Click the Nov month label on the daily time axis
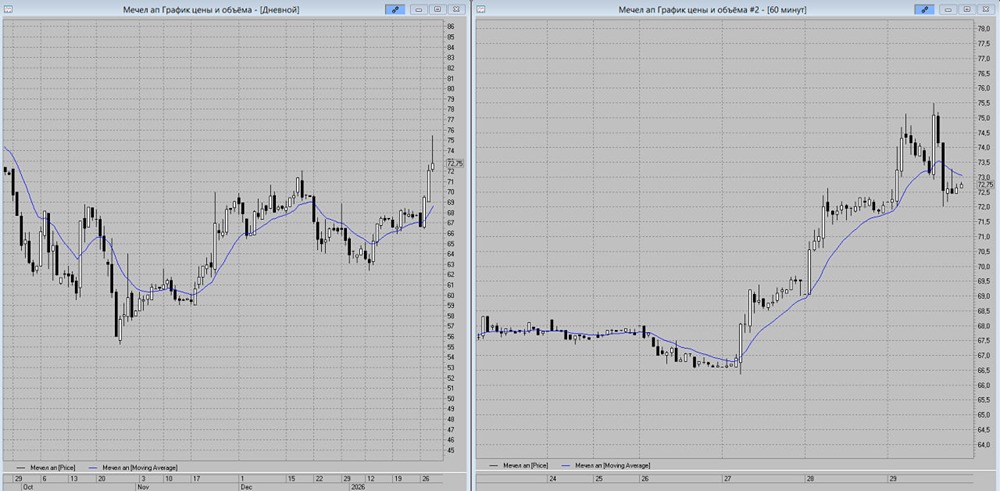 [x=142, y=487]
